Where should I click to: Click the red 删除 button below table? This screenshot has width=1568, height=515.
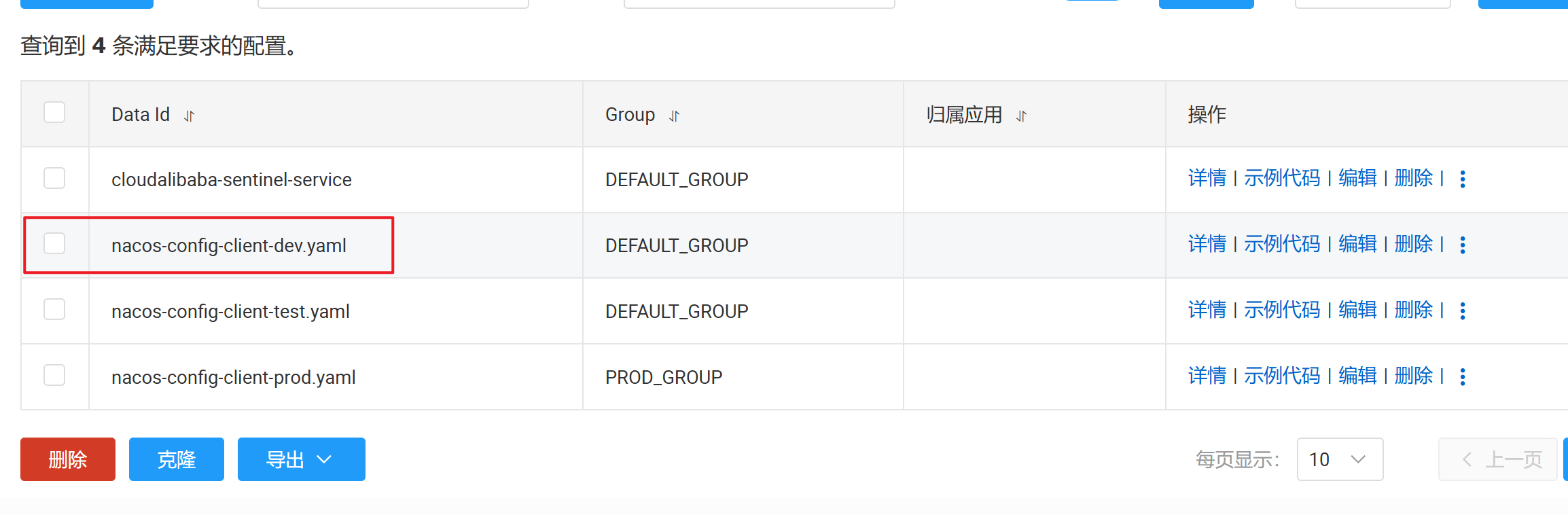pos(68,459)
